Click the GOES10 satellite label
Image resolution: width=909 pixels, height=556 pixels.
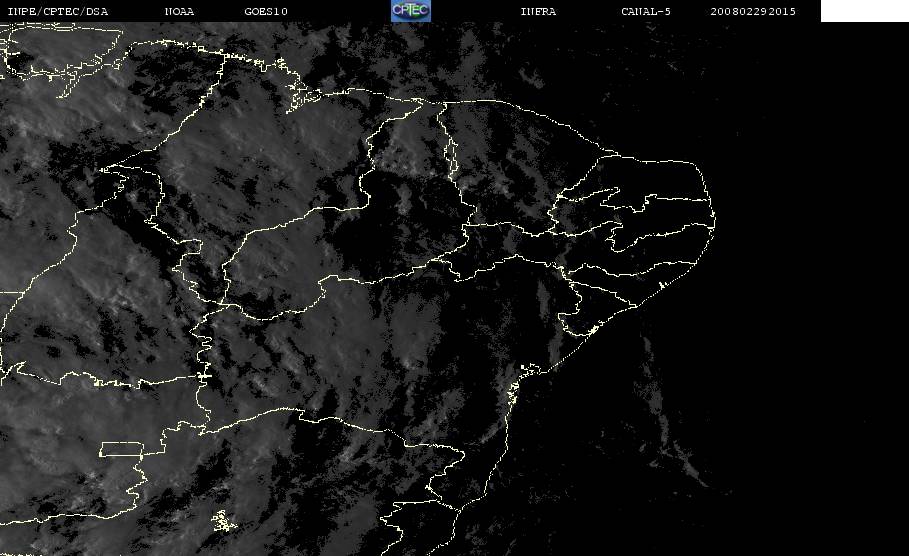point(266,11)
